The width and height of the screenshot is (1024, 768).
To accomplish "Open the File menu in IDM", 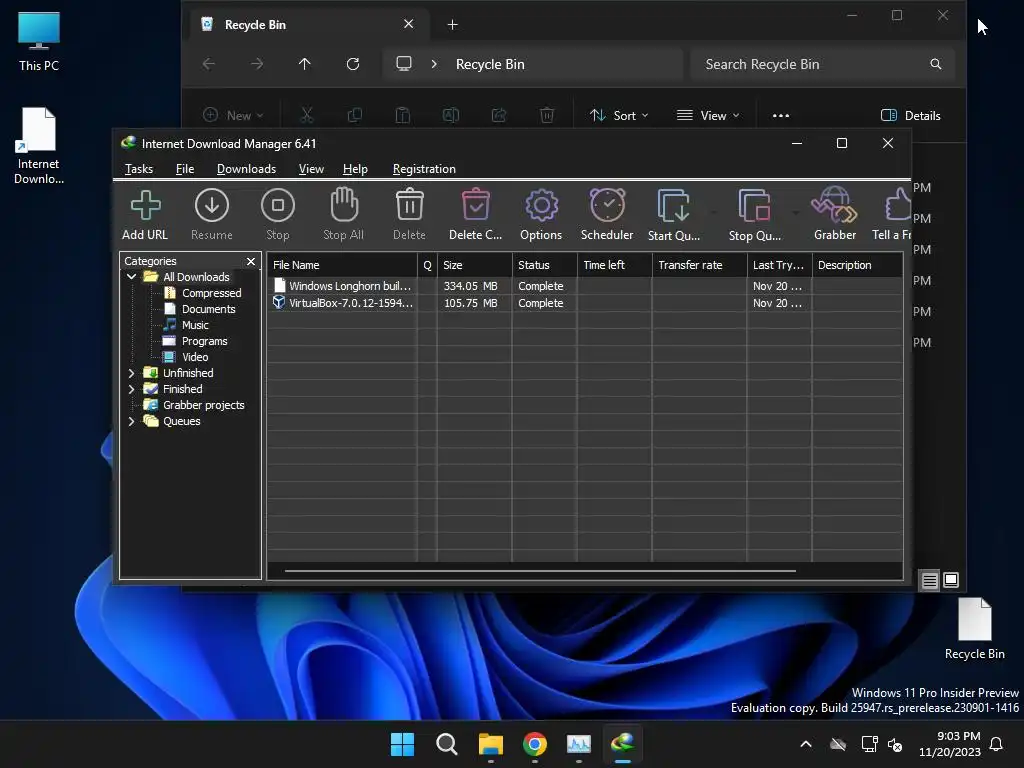I will [185, 169].
